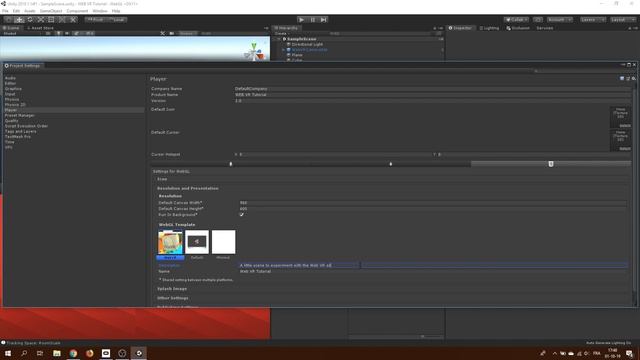
Task: Click the cloud services icon button
Action: [x=538, y=20]
